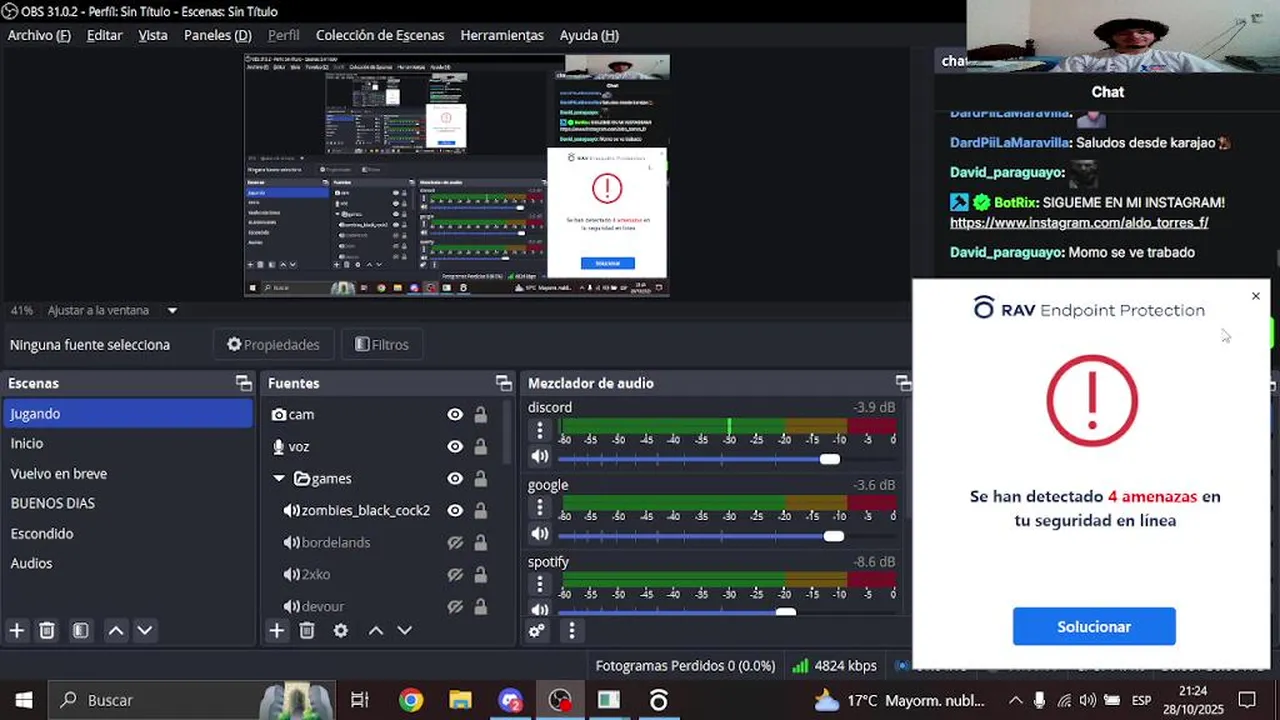Screen dimensions: 1280x720
Task: Undock the Mezclador de audio panel
Action: (x=903, y=383)
